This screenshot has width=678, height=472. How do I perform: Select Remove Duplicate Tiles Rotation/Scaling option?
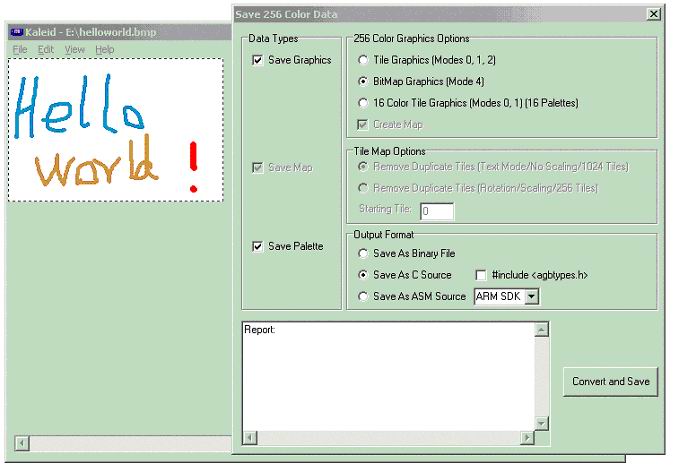click(363, 188)
